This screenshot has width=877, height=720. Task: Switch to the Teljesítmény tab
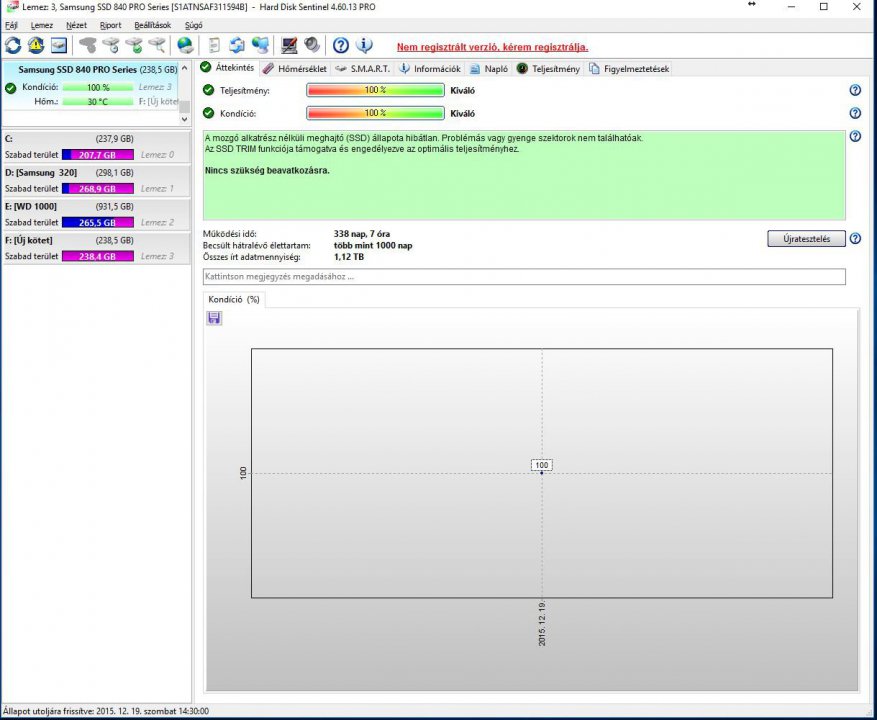[548, 69]
